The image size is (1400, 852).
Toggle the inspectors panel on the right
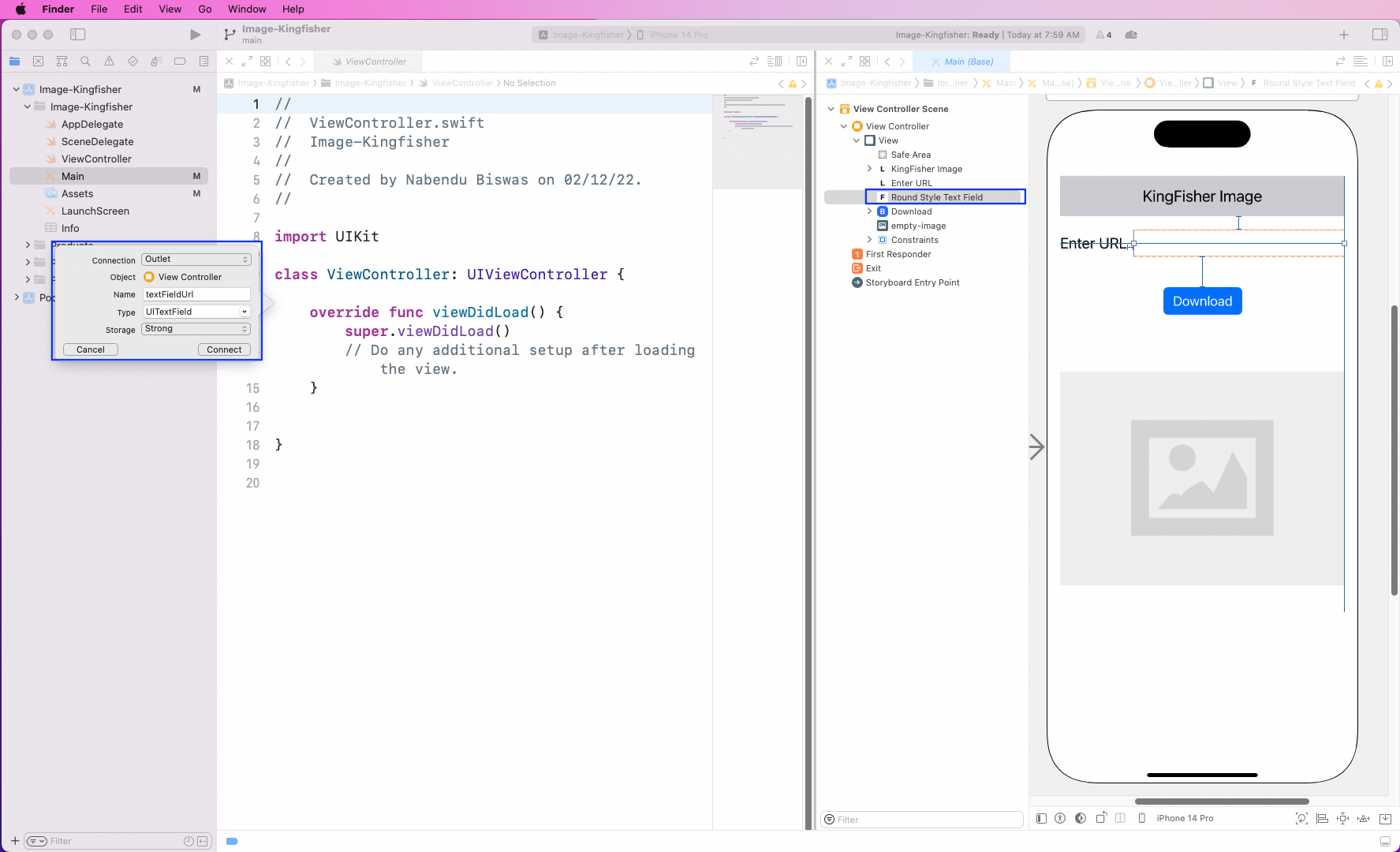pyautogui.click(x=1379, y=35)
